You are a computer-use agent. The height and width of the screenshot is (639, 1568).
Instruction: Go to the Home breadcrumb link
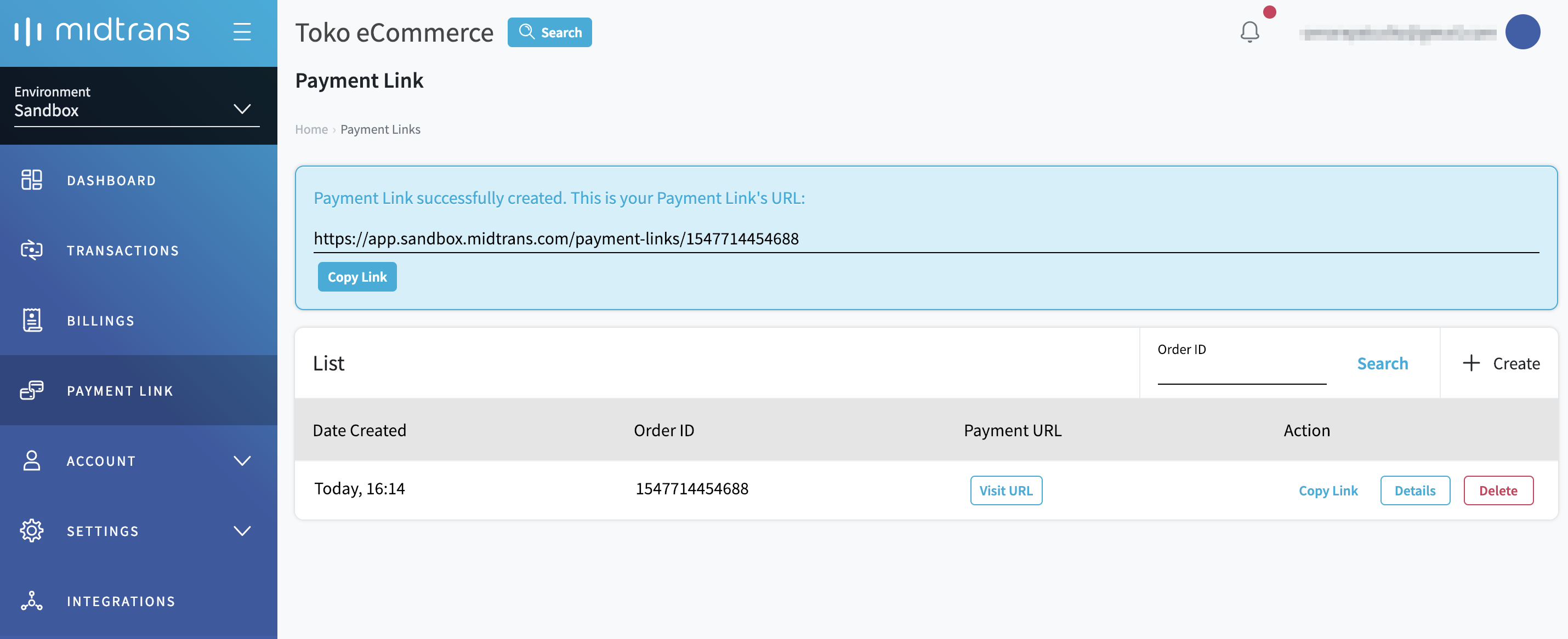[311, 129]
